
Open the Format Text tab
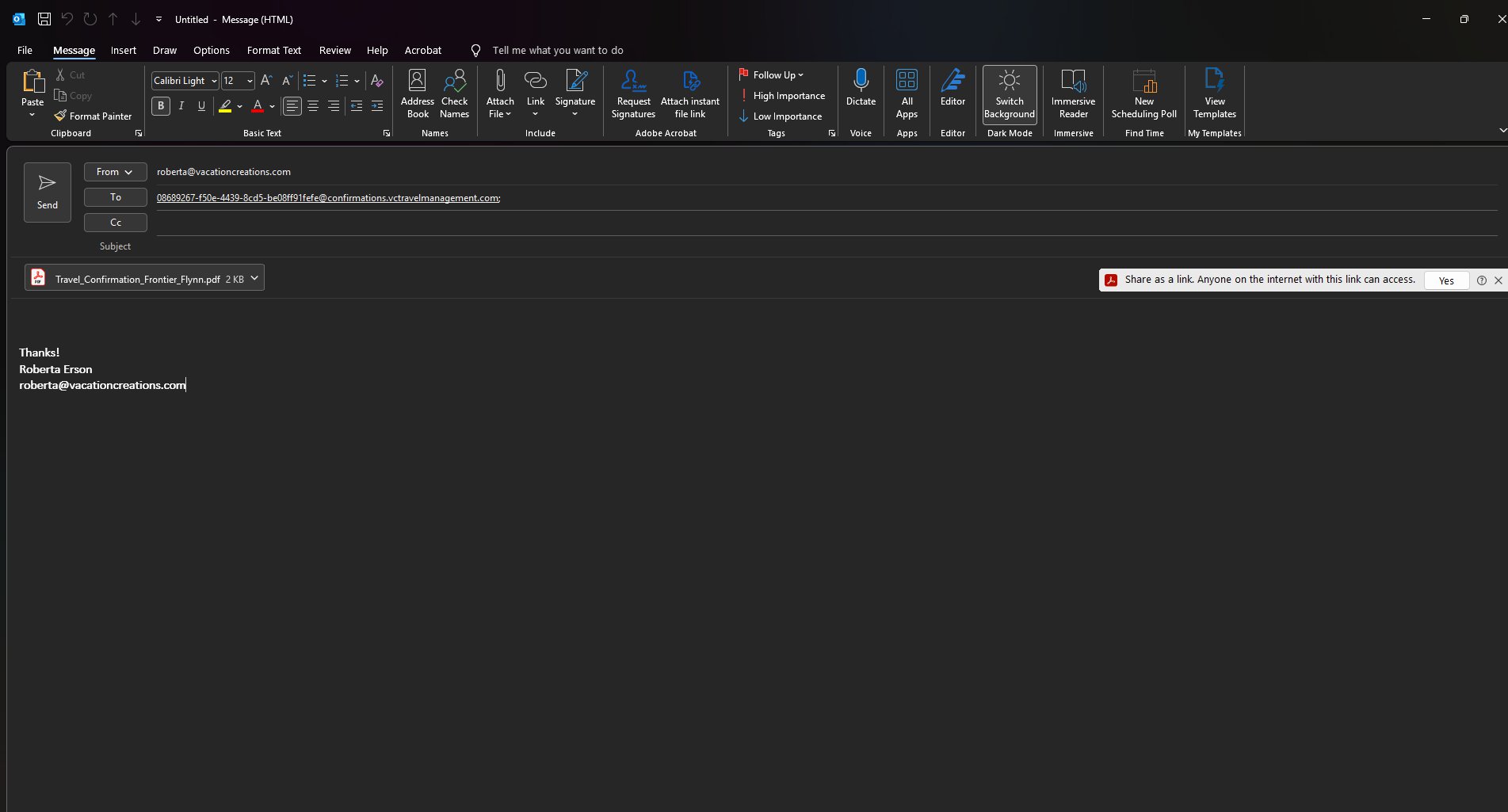[273, 50]
